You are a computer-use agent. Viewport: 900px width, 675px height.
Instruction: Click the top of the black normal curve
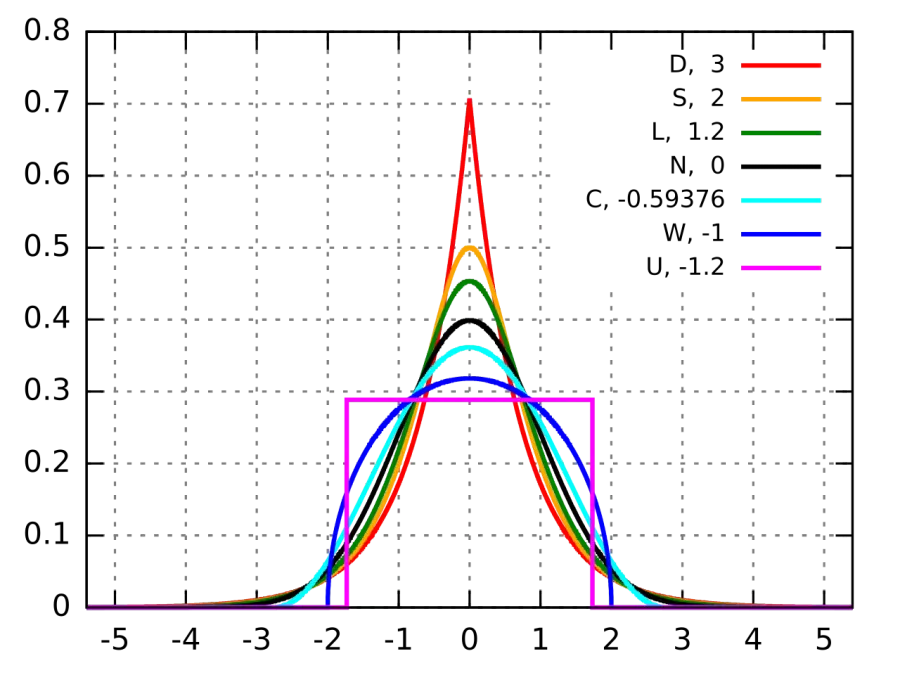pyautogui.click(x=470, y=320)
